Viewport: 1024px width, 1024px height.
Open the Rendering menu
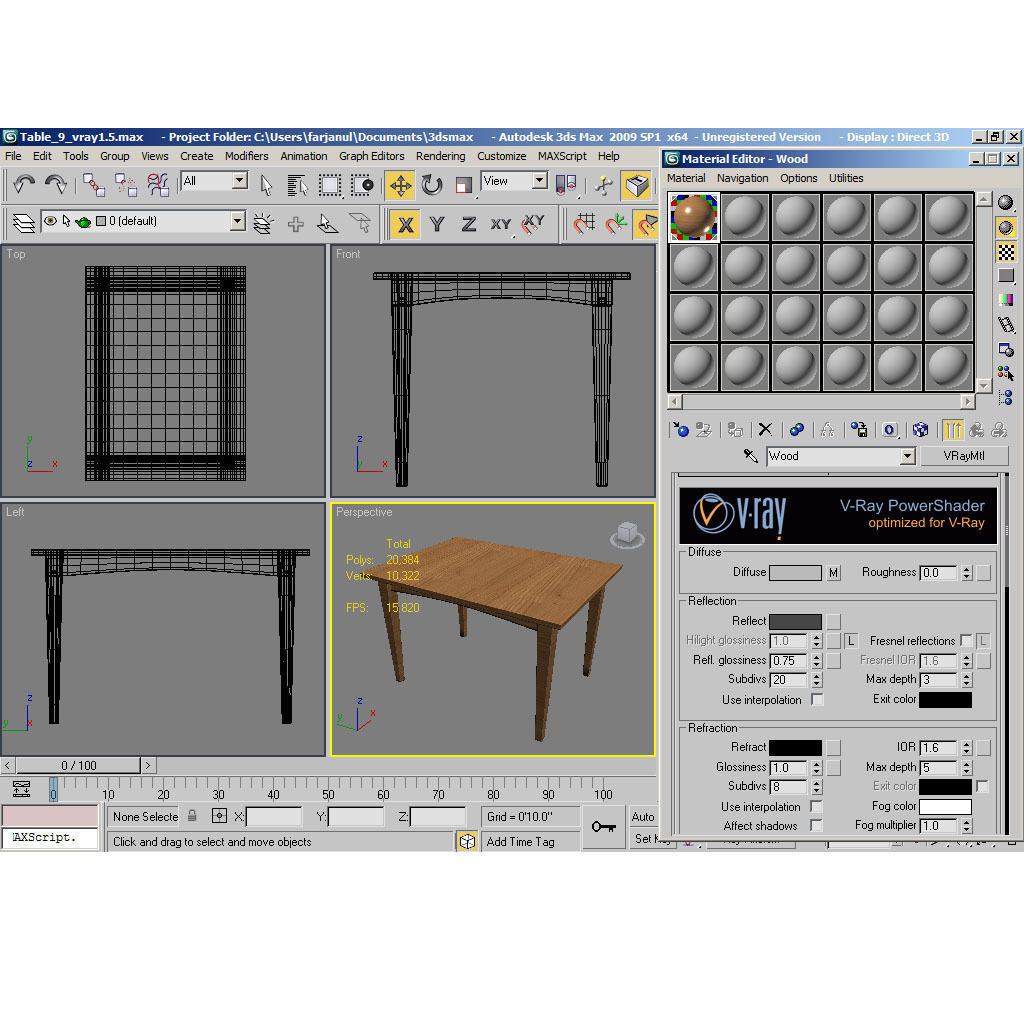point(440,156)
